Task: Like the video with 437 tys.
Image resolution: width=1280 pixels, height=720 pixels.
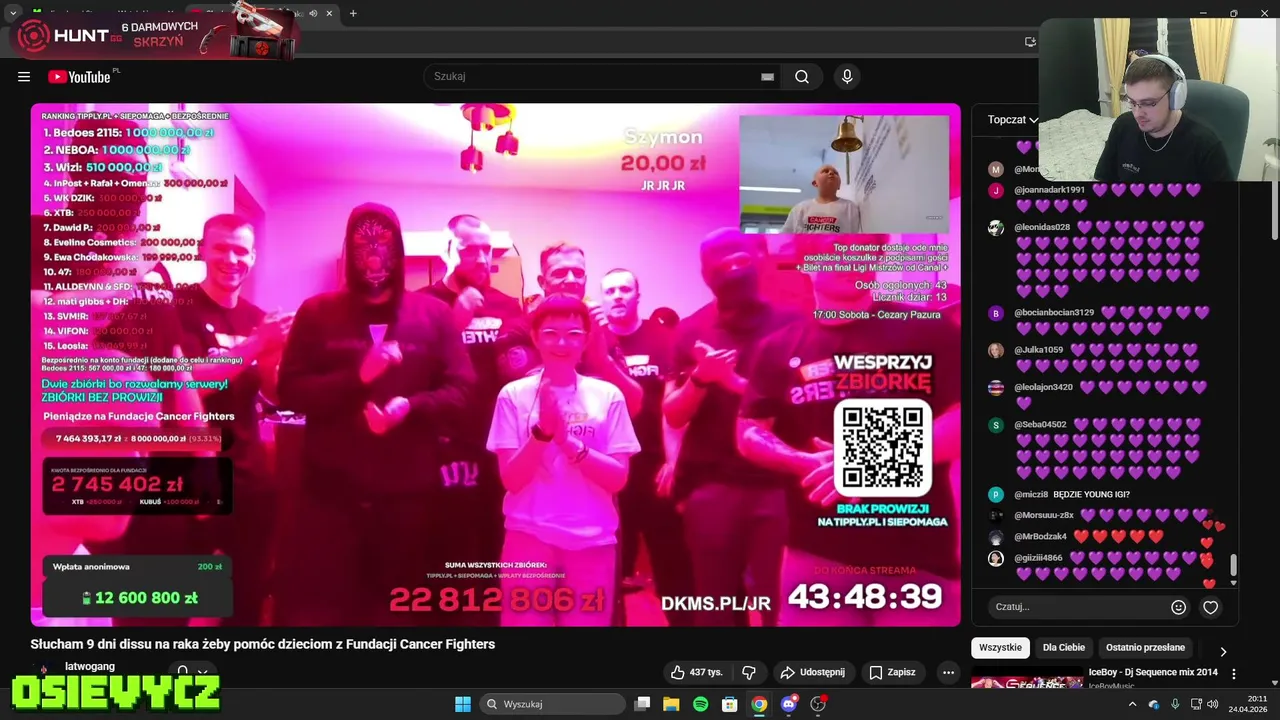Action: 696,672
